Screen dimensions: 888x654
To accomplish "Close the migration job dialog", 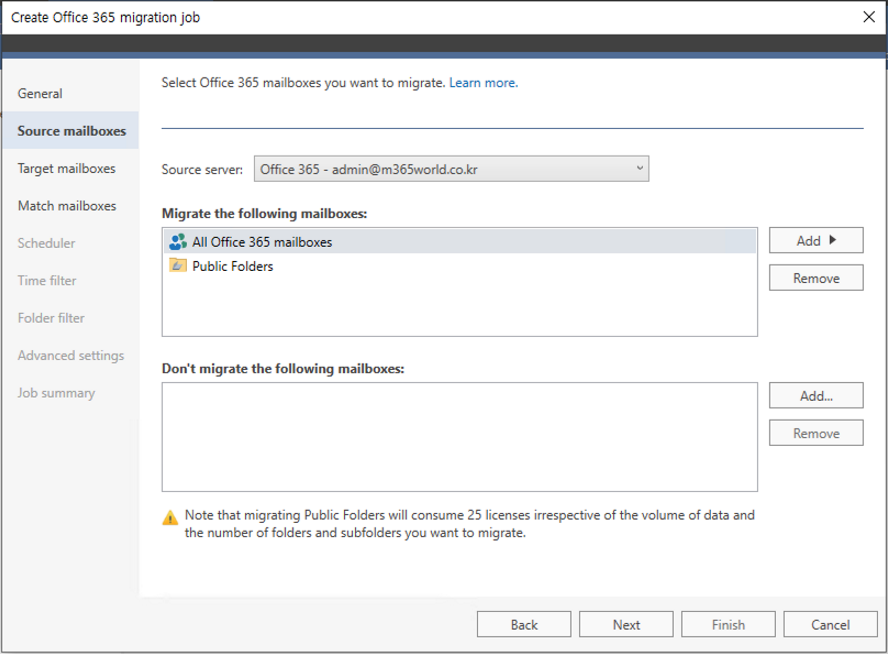I will [869, 17].
